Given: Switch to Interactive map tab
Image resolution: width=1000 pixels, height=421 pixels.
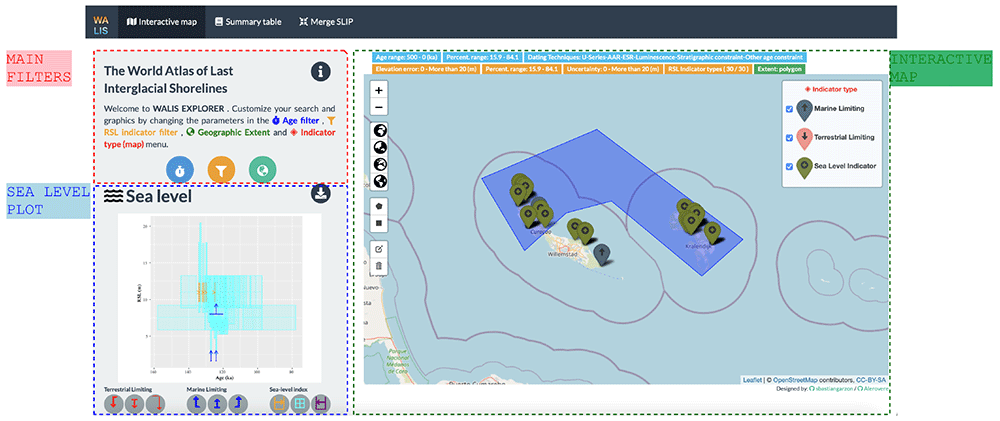Looking at the screenshot, I should click(x=161, y=22).
